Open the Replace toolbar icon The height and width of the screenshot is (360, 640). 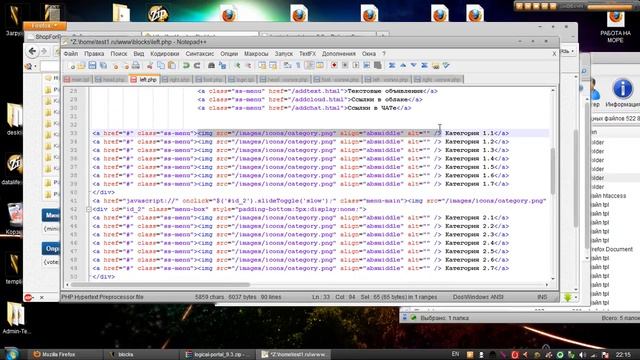[222, 66]
